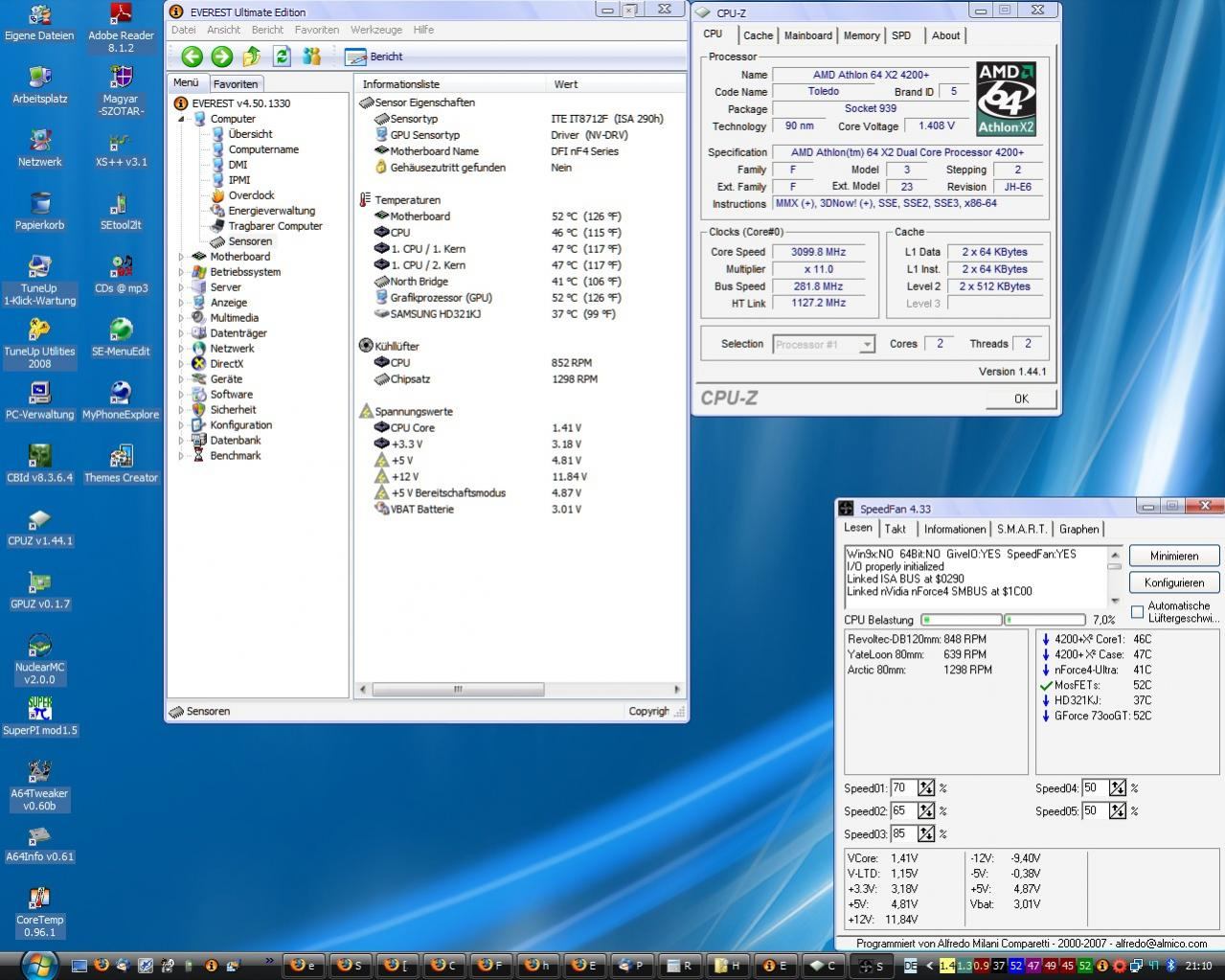This screenshot has width=1225, height=980.
Task: Expand the Server tree node
Action: click(181, 287)
